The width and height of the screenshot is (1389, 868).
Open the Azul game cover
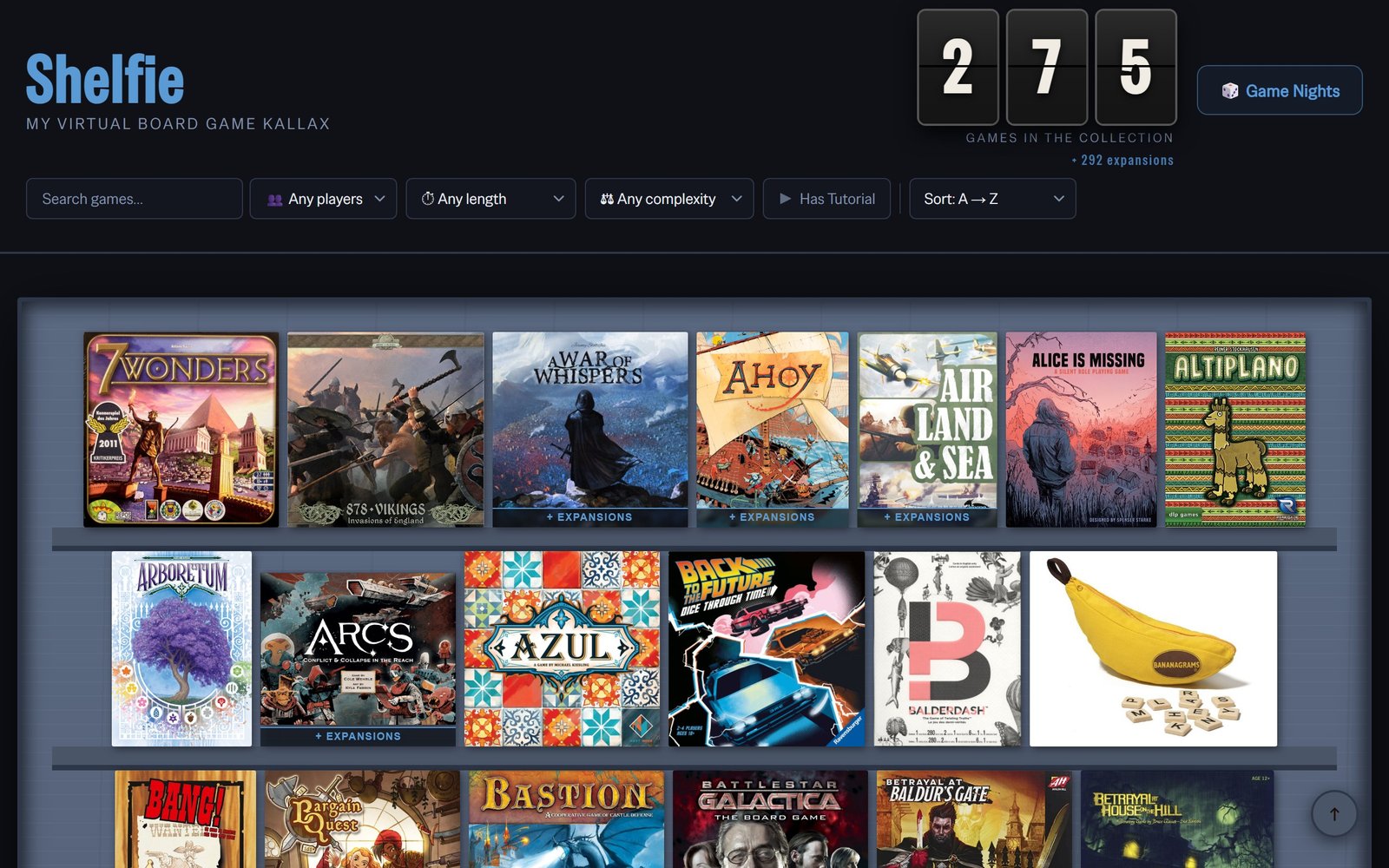pyautogui.click(x=562, y=648)
